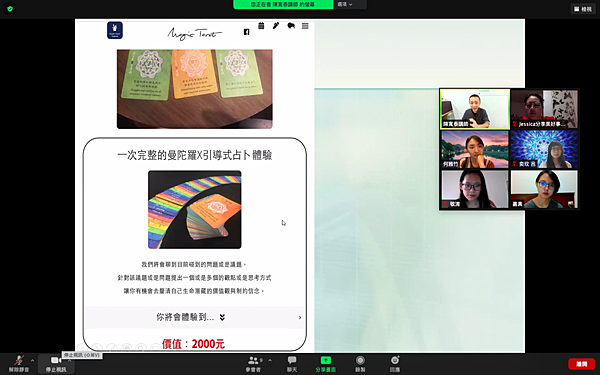Viewport: 600px width, 375px height.
Task: Start recording with the Record icon
Action: 360,364
